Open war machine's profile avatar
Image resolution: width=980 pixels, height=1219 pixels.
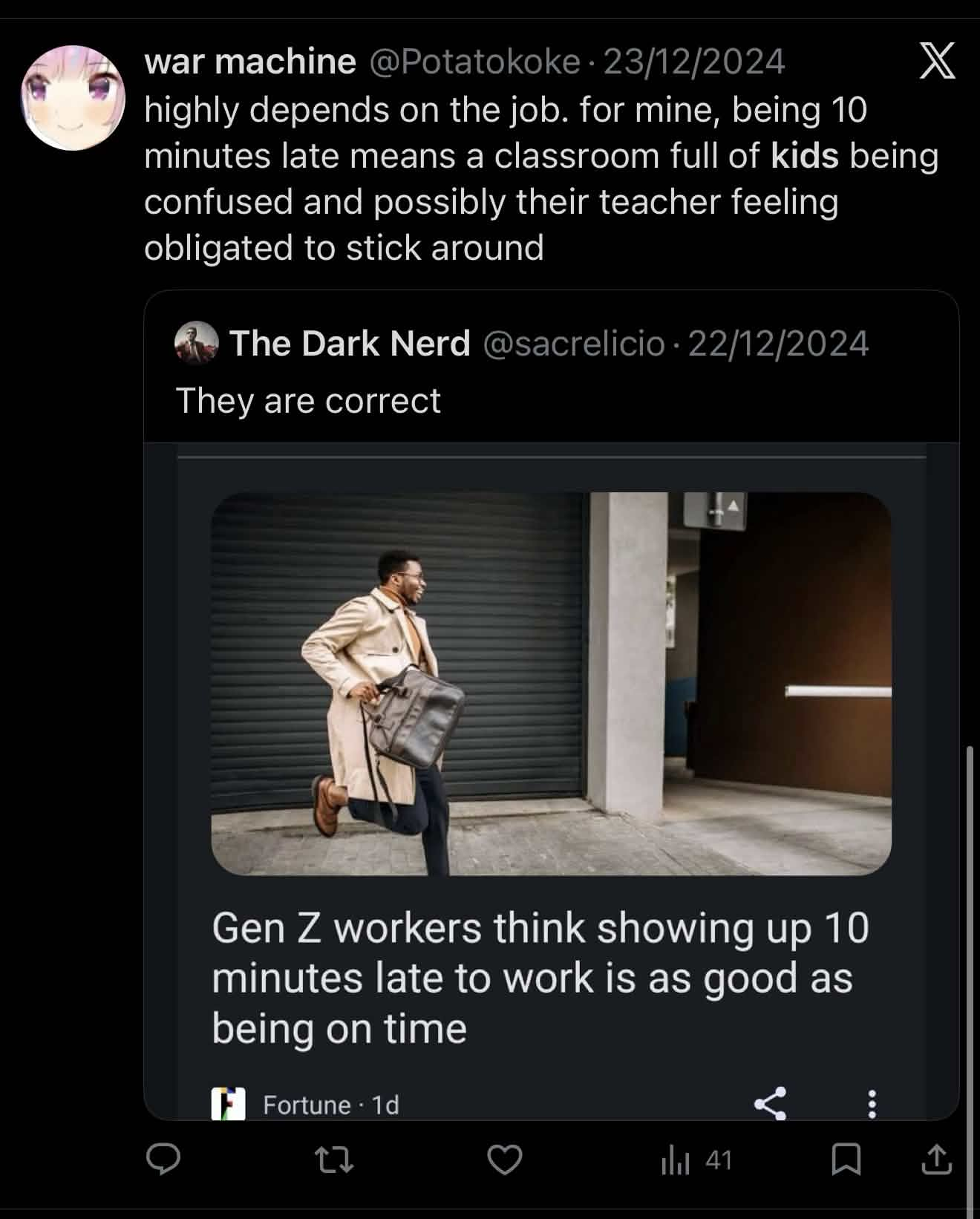(x=73, y=98)
